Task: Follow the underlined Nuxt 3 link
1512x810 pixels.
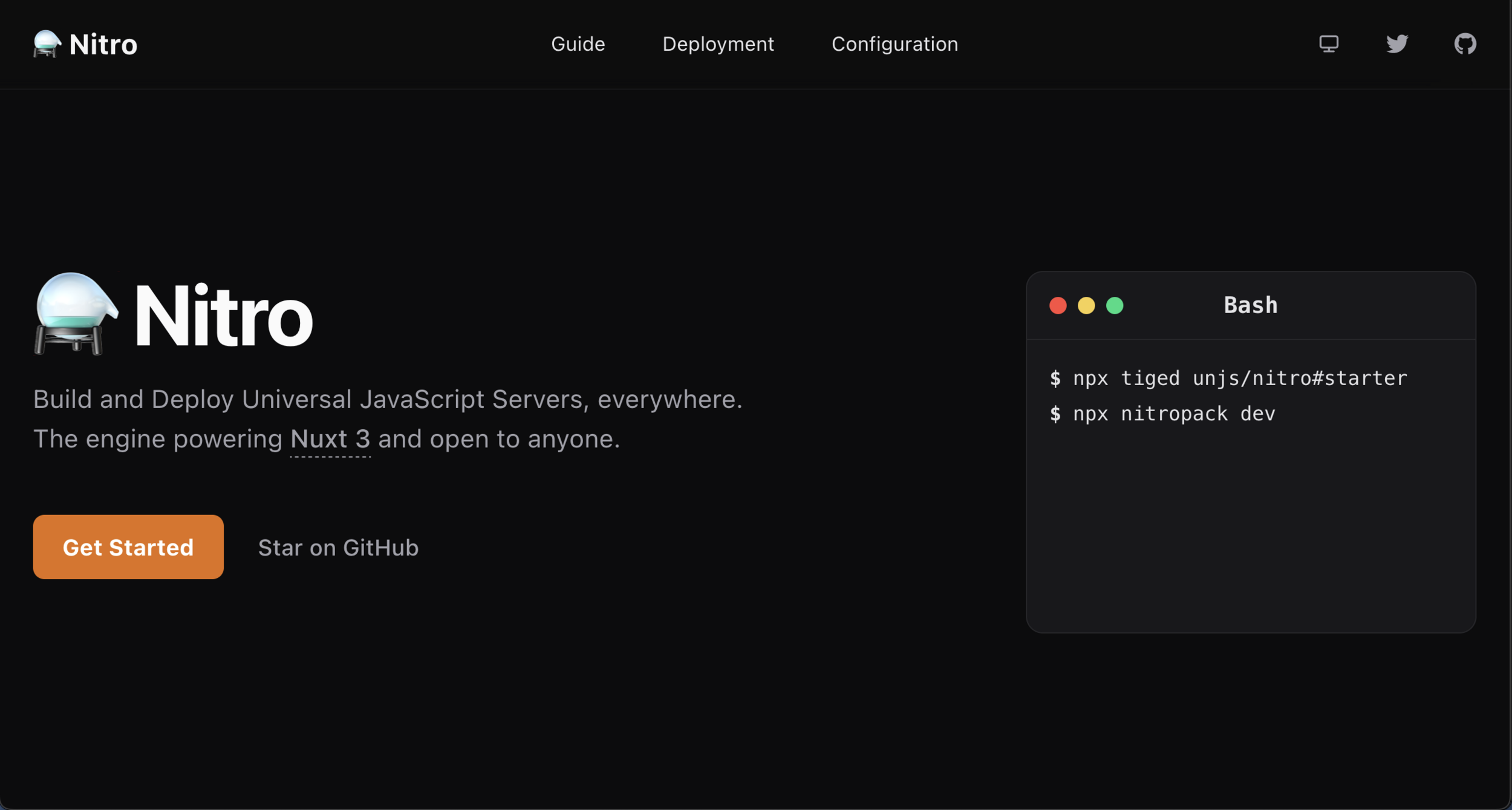Action: point(330,439)
